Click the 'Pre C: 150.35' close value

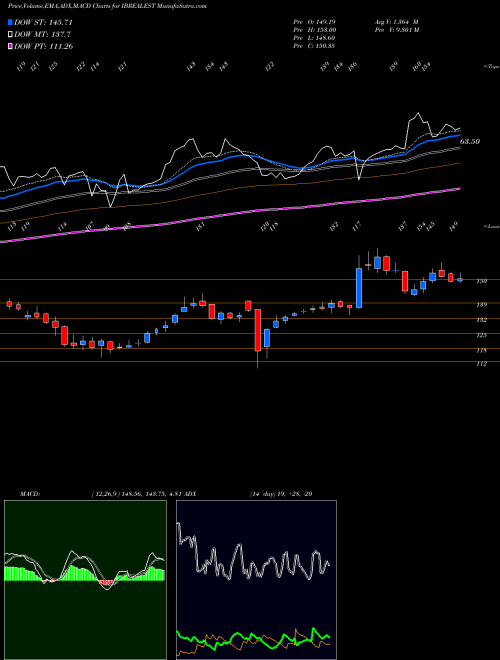tap(314, 46)
